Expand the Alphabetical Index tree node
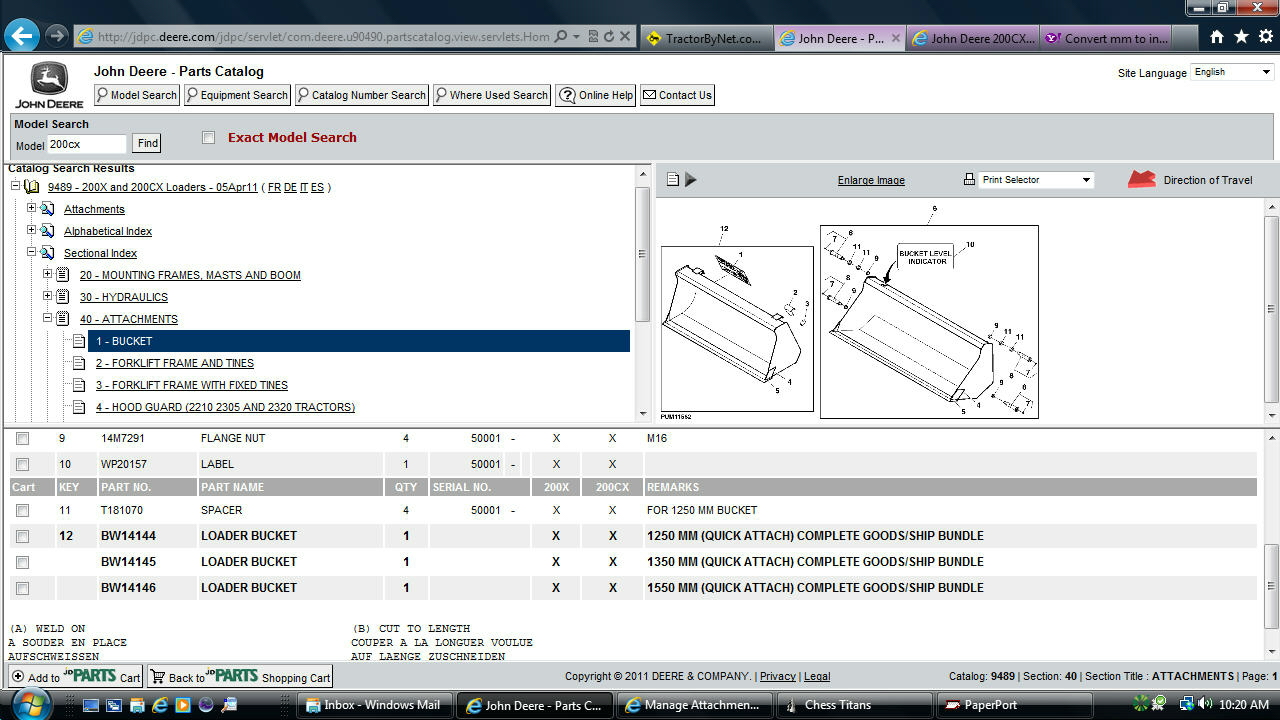This screenshot has height=720, width=1280. [x=31, y=230]
